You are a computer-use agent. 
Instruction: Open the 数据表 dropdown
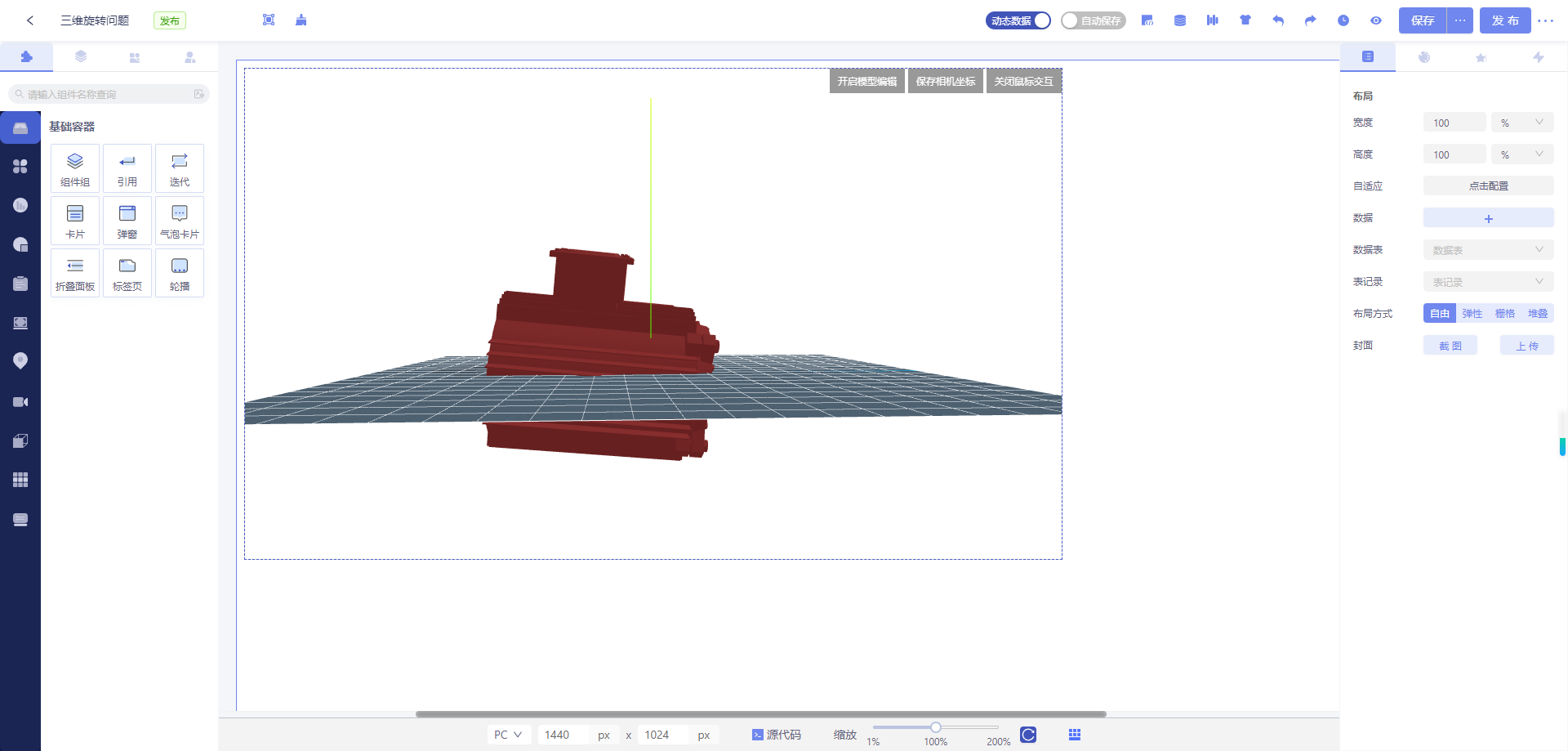(x=1489, y=250)
